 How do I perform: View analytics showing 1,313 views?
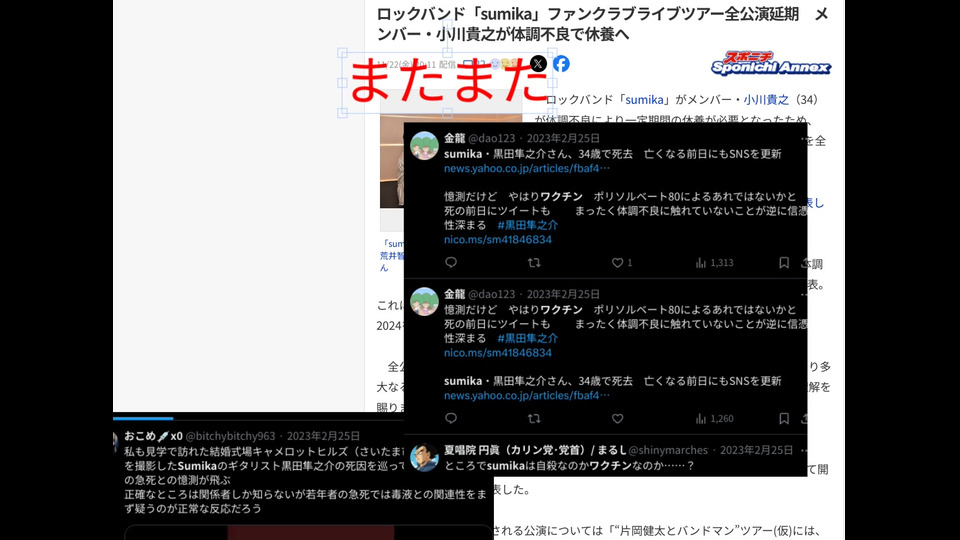pyautogui.click(x=714, y=263)
